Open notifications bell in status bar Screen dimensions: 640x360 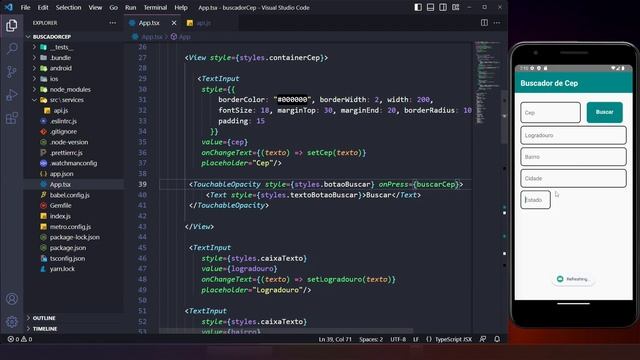point(497,339)
